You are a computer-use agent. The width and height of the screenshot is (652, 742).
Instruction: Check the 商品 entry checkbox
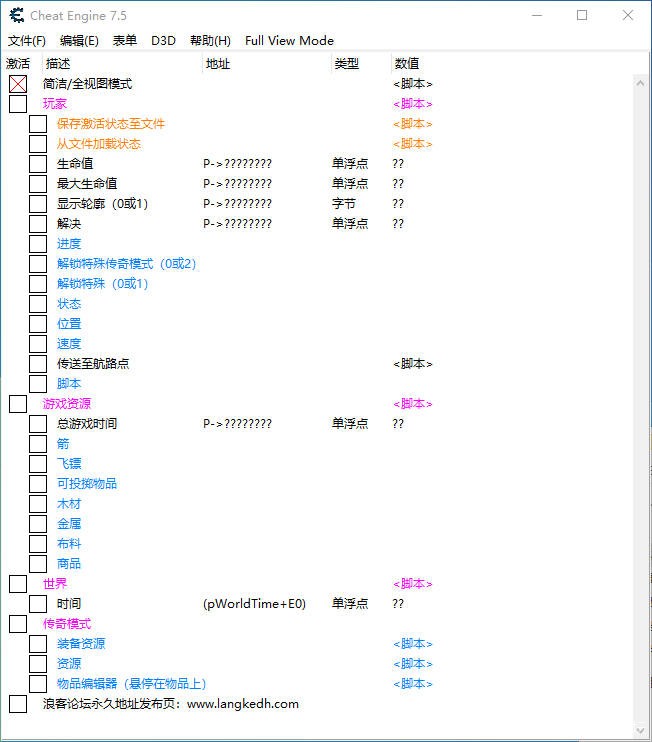pos(38,564)
